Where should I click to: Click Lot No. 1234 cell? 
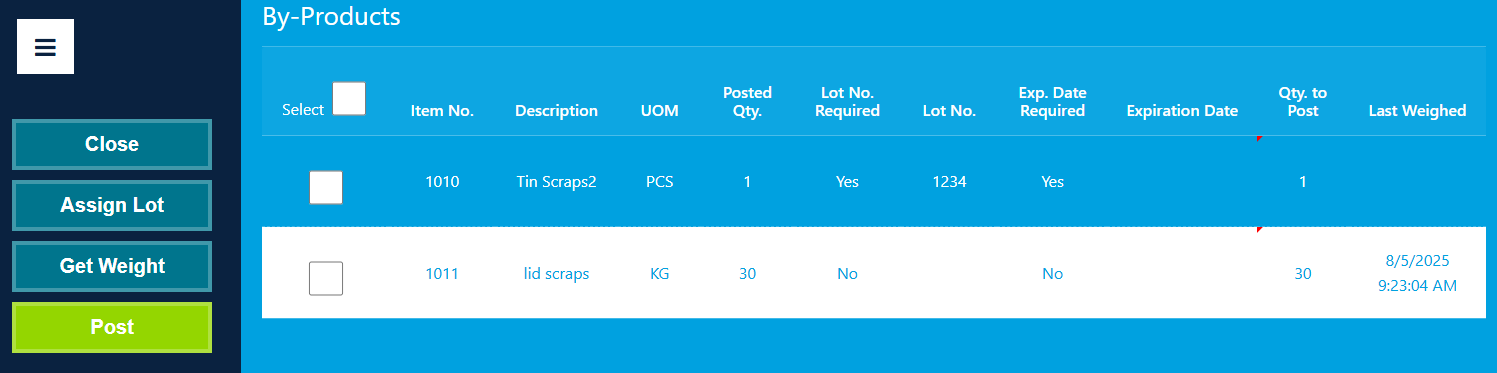pyautogui.click(x=949, y=182)
